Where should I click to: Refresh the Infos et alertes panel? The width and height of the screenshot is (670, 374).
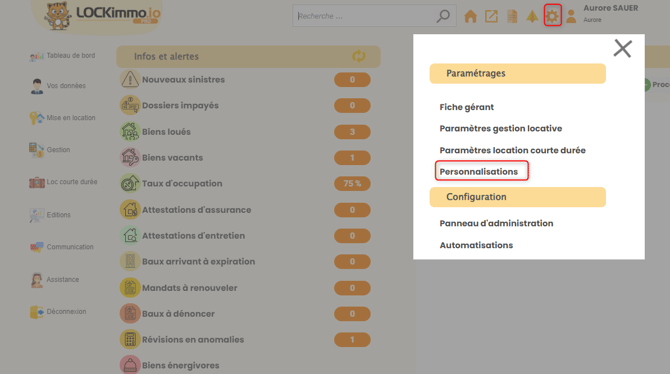point(359,56)
